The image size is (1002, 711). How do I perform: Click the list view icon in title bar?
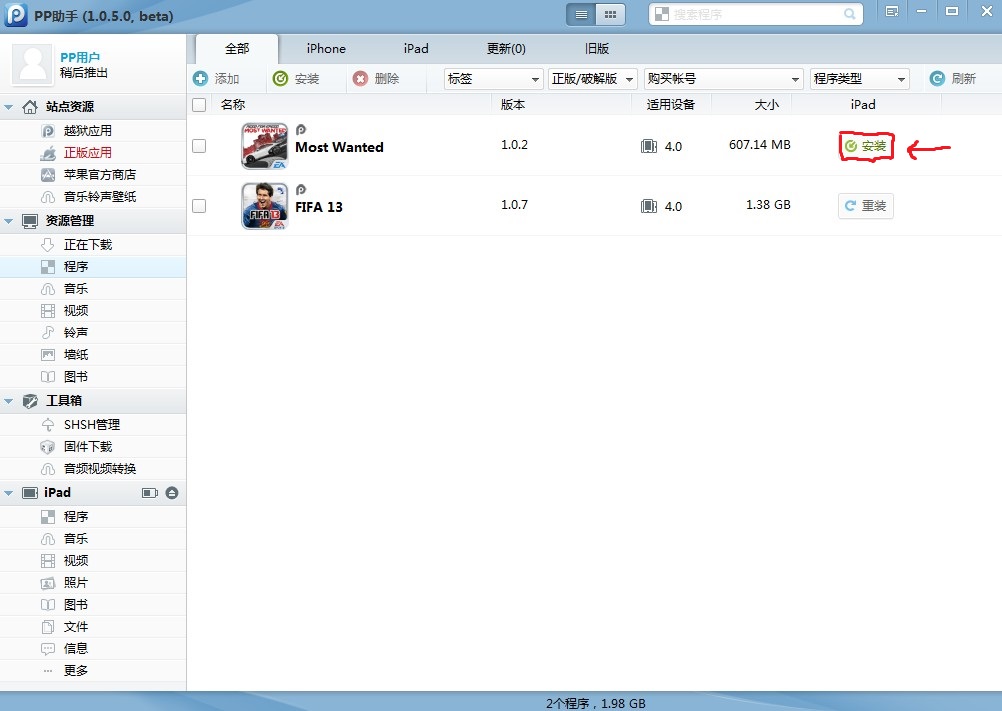(x=580, y=15)
